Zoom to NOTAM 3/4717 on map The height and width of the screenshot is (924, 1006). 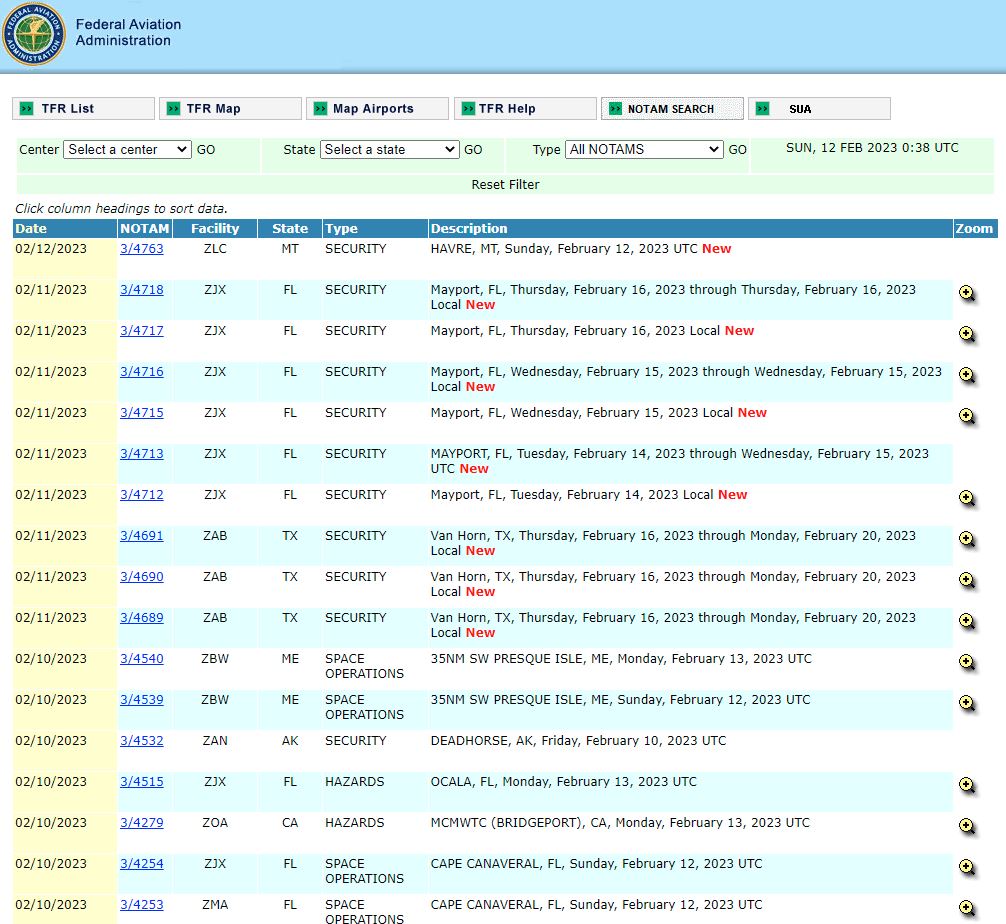click(x=967, y=335)
